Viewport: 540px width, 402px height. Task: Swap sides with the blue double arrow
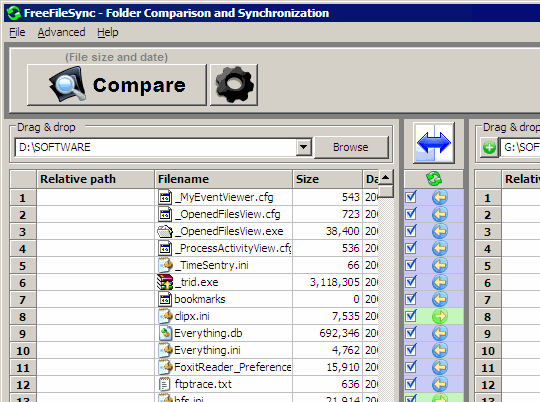(x=434, y=143)
